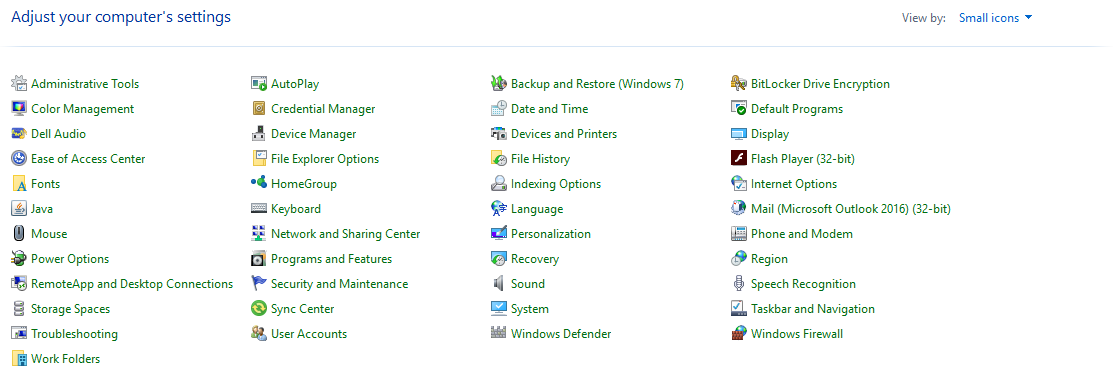Open Programs and Features link
Image resolution: width=1113 pixels, height=380 pixels.
(x=331, y=259)
